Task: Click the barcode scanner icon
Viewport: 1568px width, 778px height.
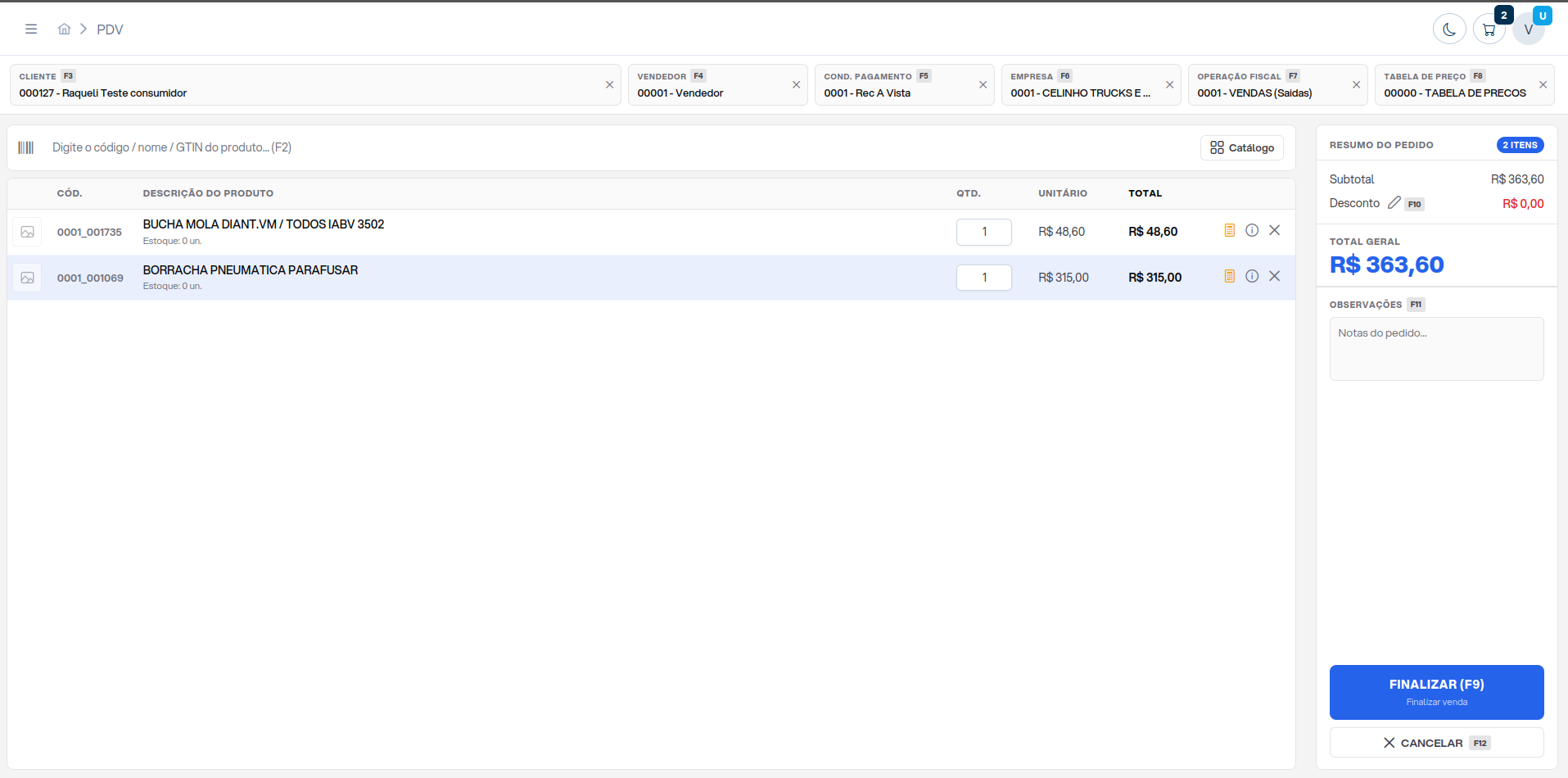Action: pyautogui.click(x=26, y=147)
